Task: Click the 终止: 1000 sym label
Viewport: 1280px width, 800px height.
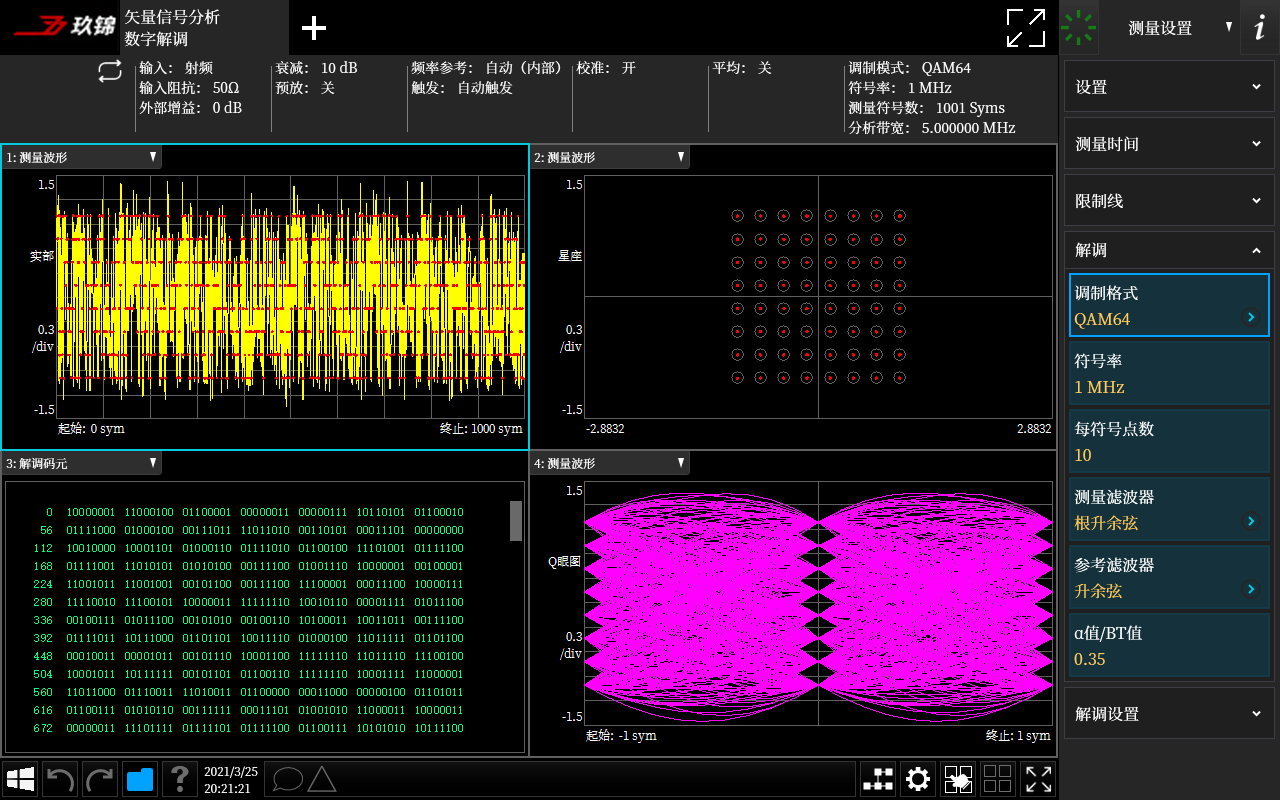Action: (x=481, y=429)
